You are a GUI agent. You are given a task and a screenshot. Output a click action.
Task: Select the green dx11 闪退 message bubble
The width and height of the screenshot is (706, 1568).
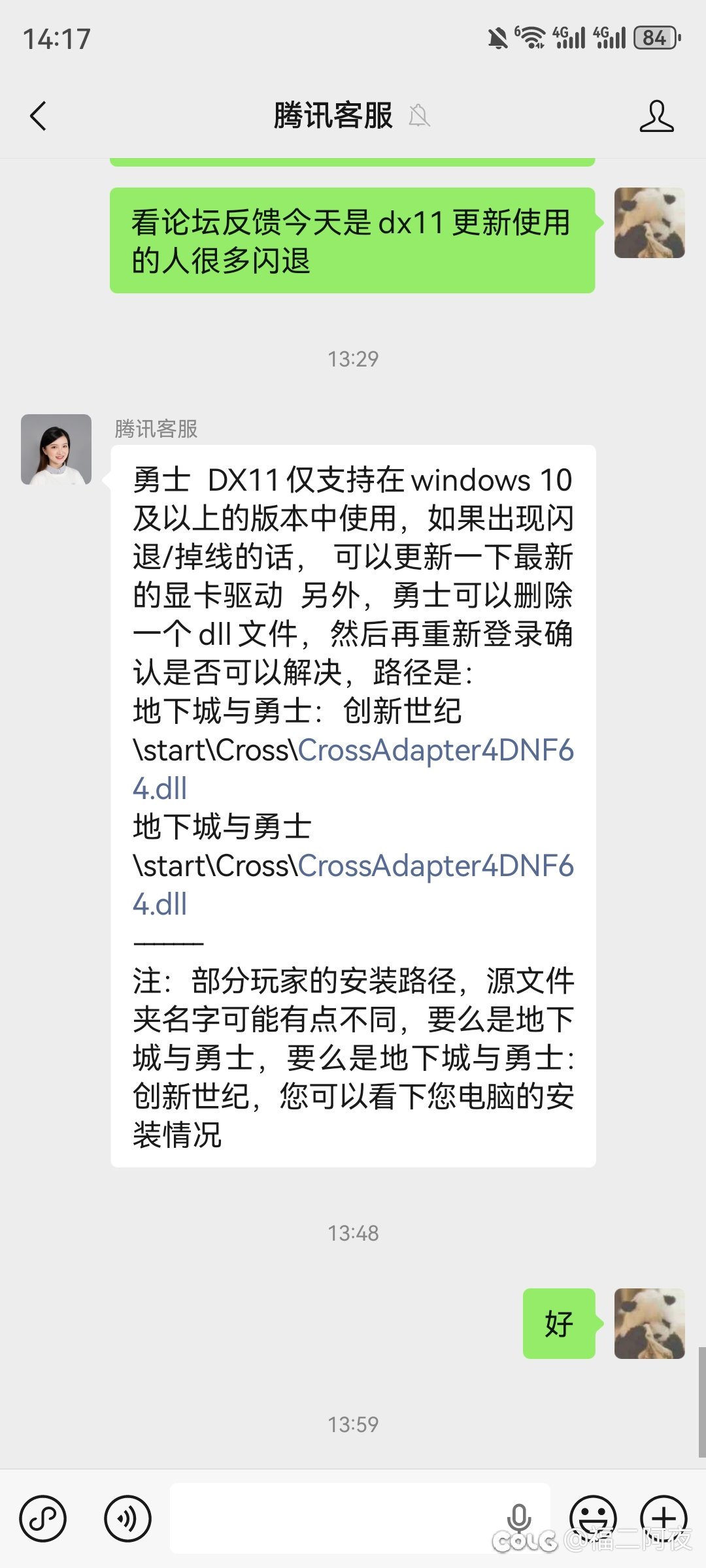pyautogui.click(x=352, y=240)
